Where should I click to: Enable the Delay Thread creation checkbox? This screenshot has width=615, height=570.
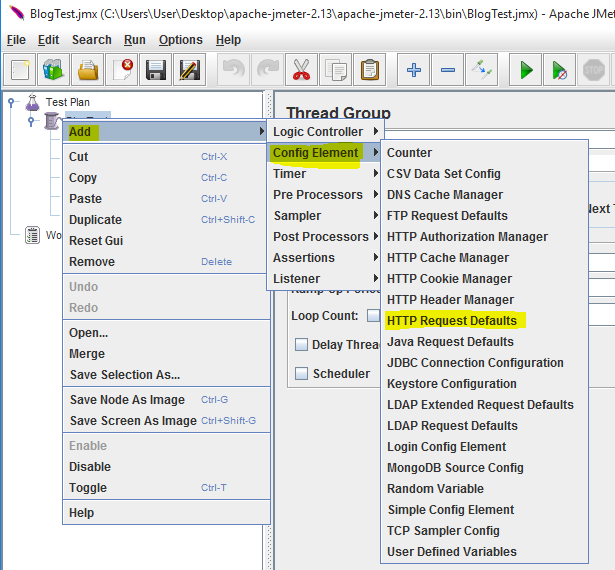301,344
